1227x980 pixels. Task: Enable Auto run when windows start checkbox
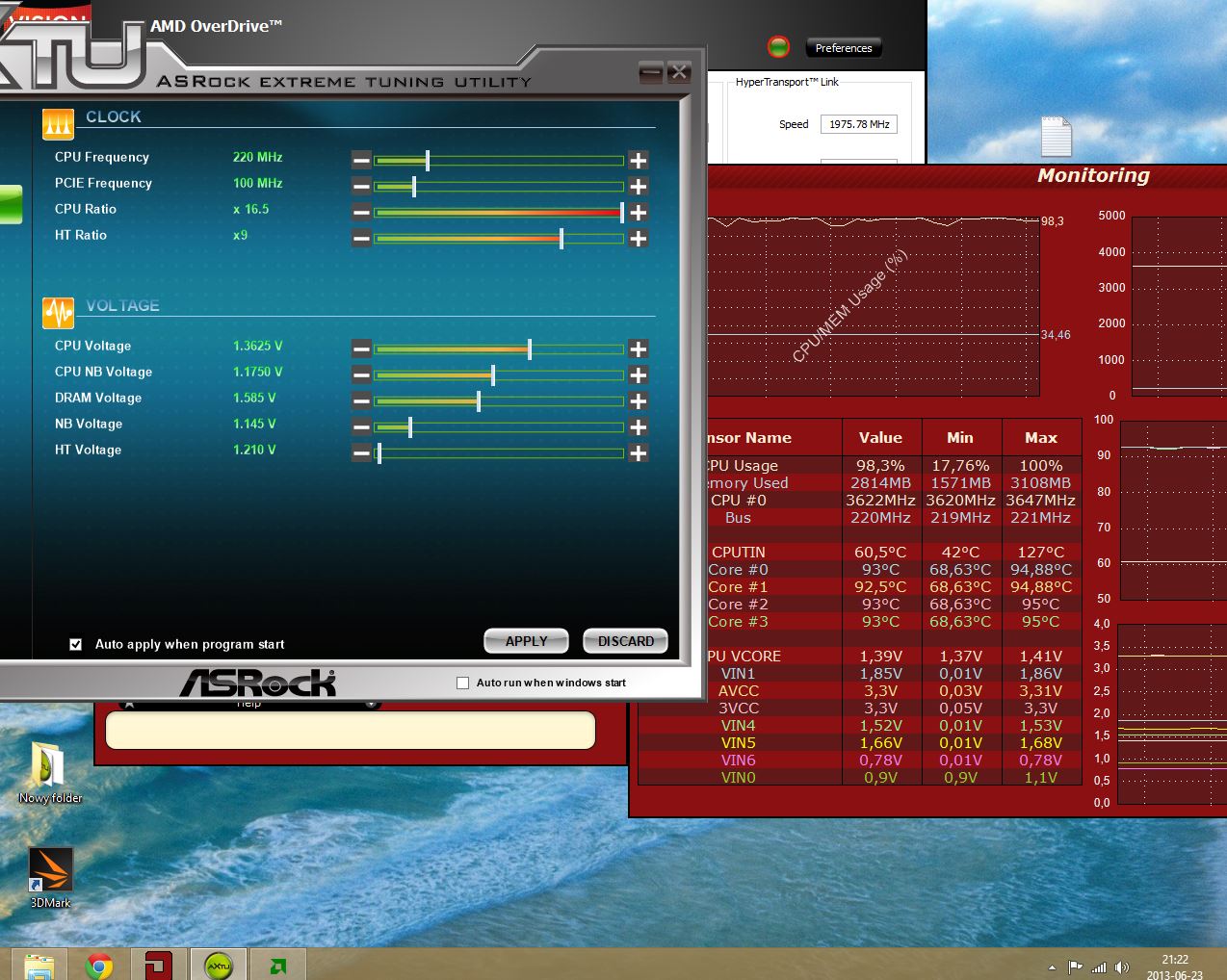[462, 683]
